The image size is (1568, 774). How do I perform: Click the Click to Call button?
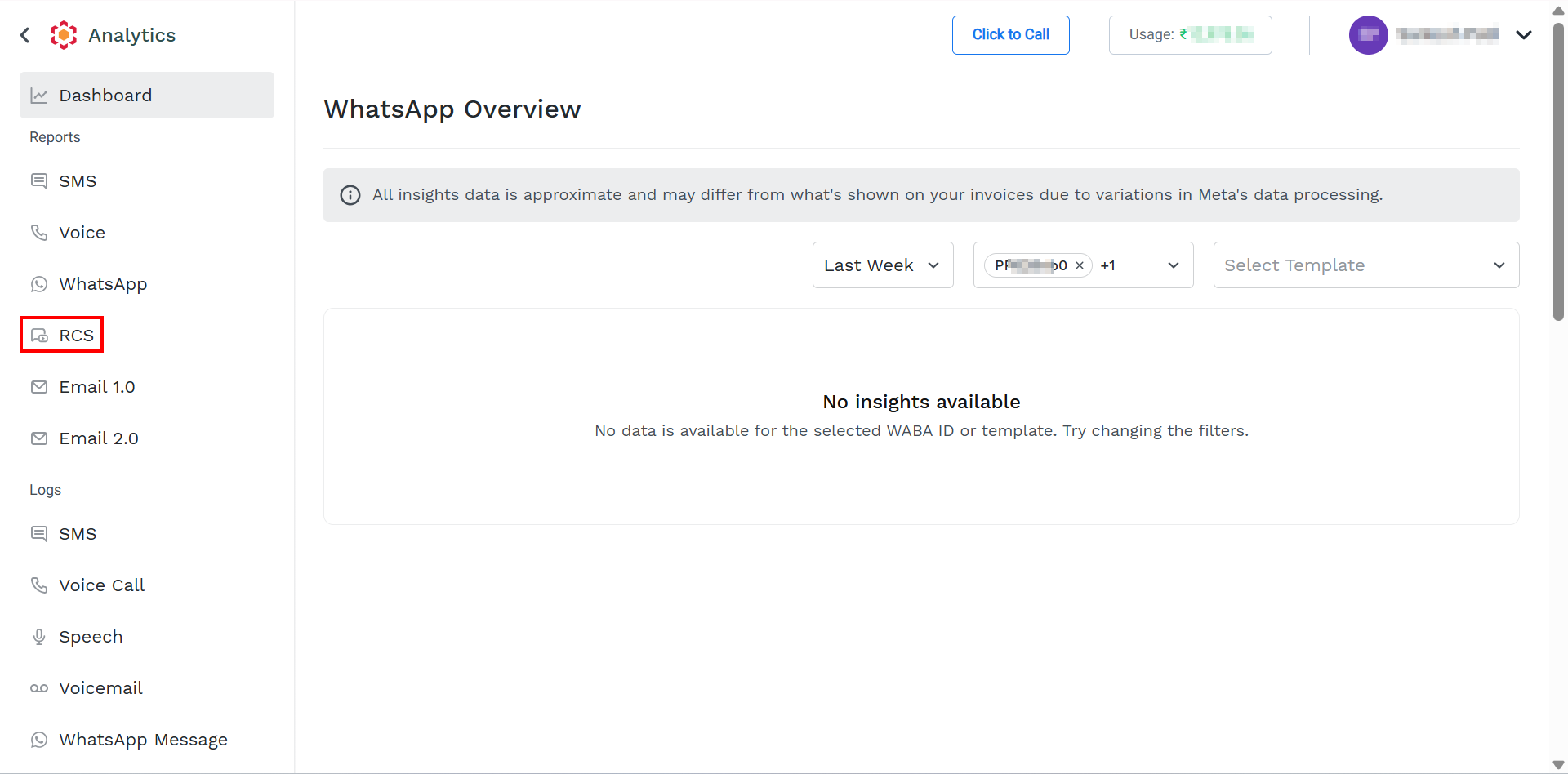tap(1011, 35)
